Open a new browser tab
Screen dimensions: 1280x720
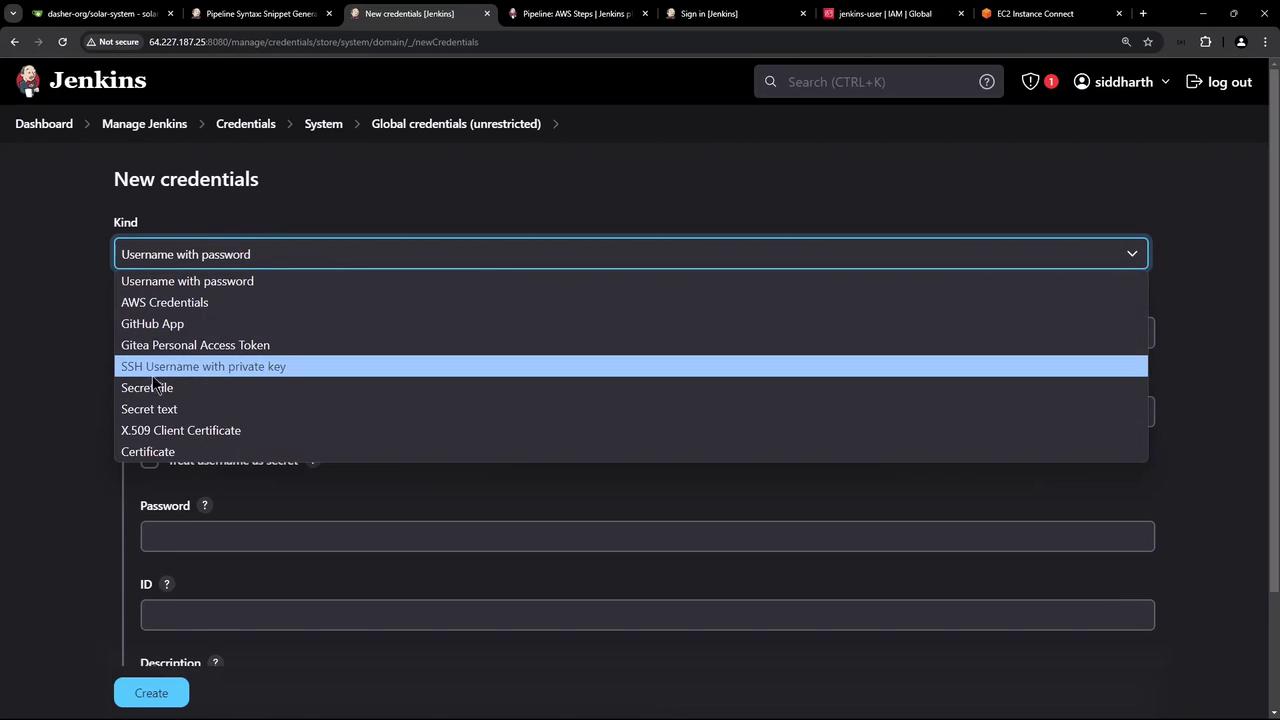(x=1143, y=14)
